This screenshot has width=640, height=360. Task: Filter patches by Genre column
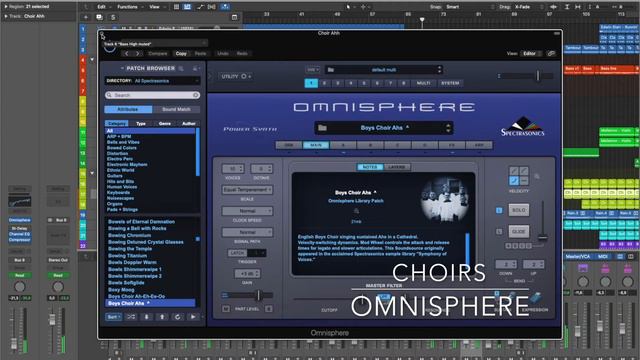(164, 123)
